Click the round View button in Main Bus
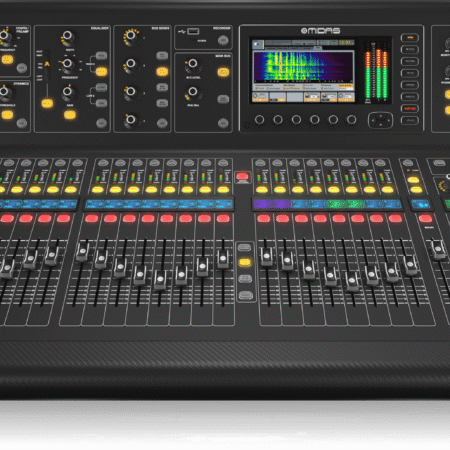Image resolution: width=450 pixels, height=450 pixels. [223, 123]
